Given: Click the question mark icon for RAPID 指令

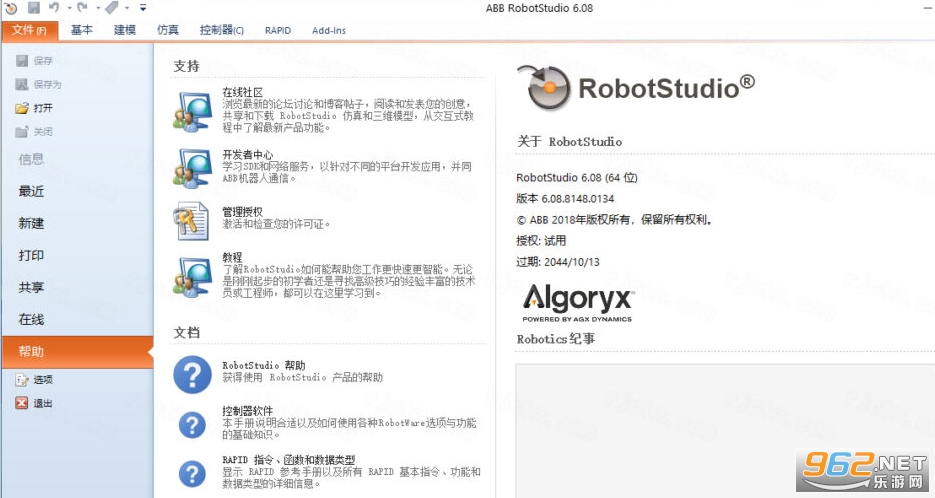Looking at the screenshot, I should [x=192, y=474].
